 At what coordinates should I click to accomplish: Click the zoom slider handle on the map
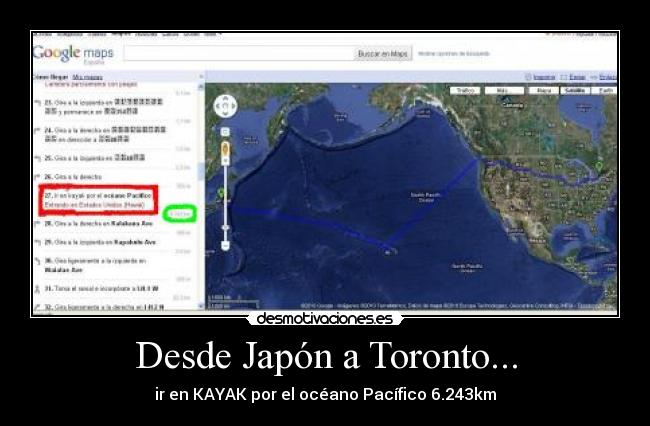[225, 228]
